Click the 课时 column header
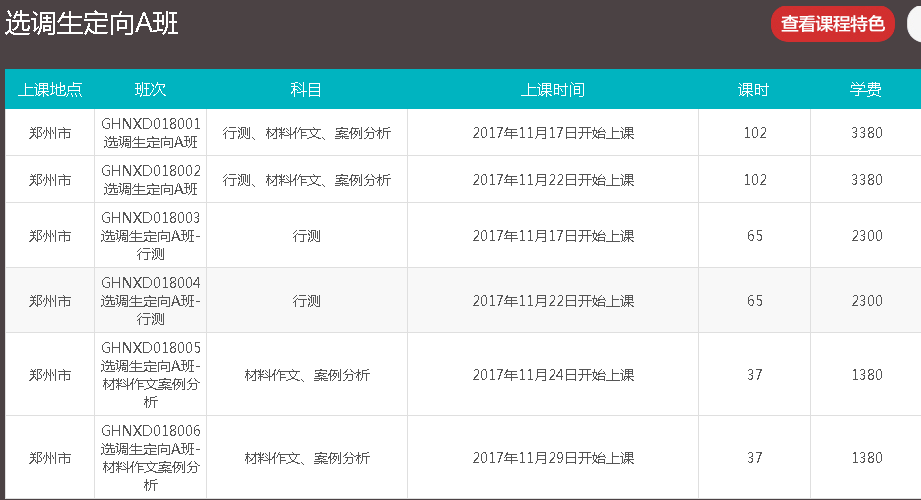 pyautogui.click(x=754, y=89)
